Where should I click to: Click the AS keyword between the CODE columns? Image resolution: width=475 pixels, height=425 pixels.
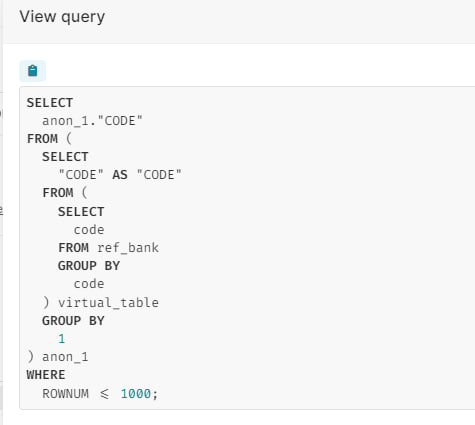tap(120, 175)
